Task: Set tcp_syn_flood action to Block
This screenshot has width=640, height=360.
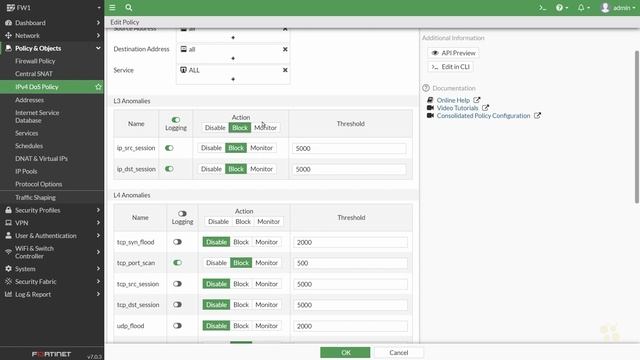Action: (241, 242)
